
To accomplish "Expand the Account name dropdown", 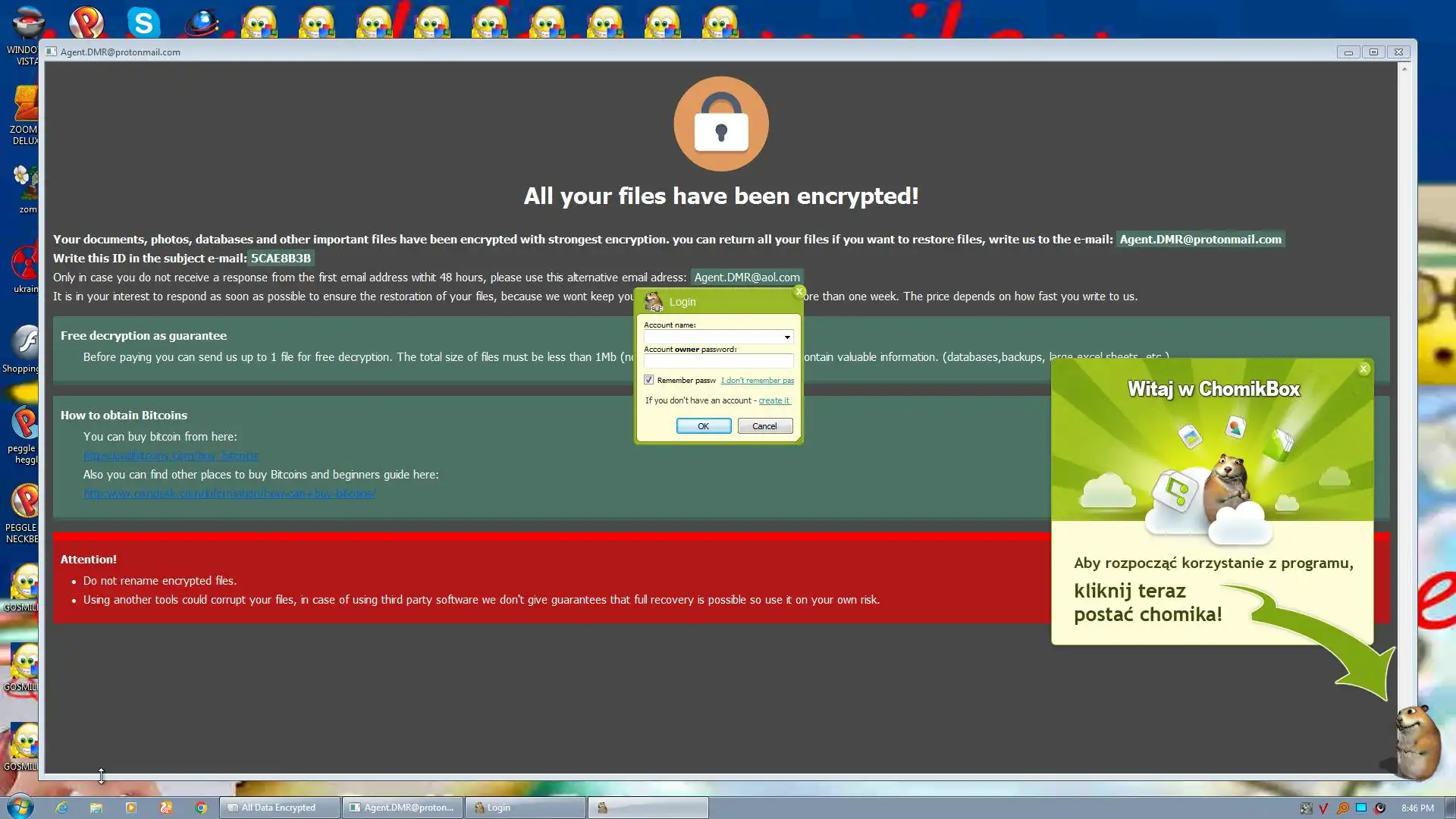I will [787, 337].
